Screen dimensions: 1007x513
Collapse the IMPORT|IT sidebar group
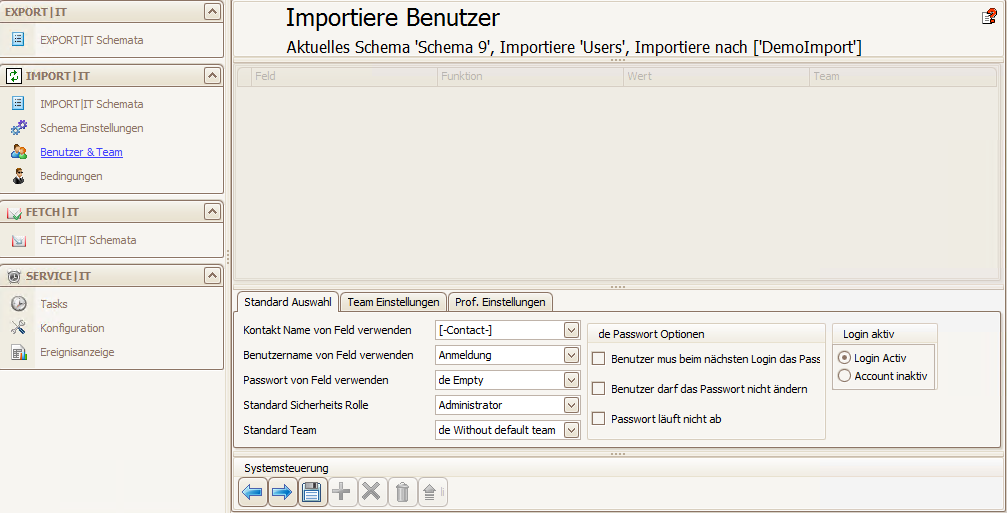coord(212,76)
